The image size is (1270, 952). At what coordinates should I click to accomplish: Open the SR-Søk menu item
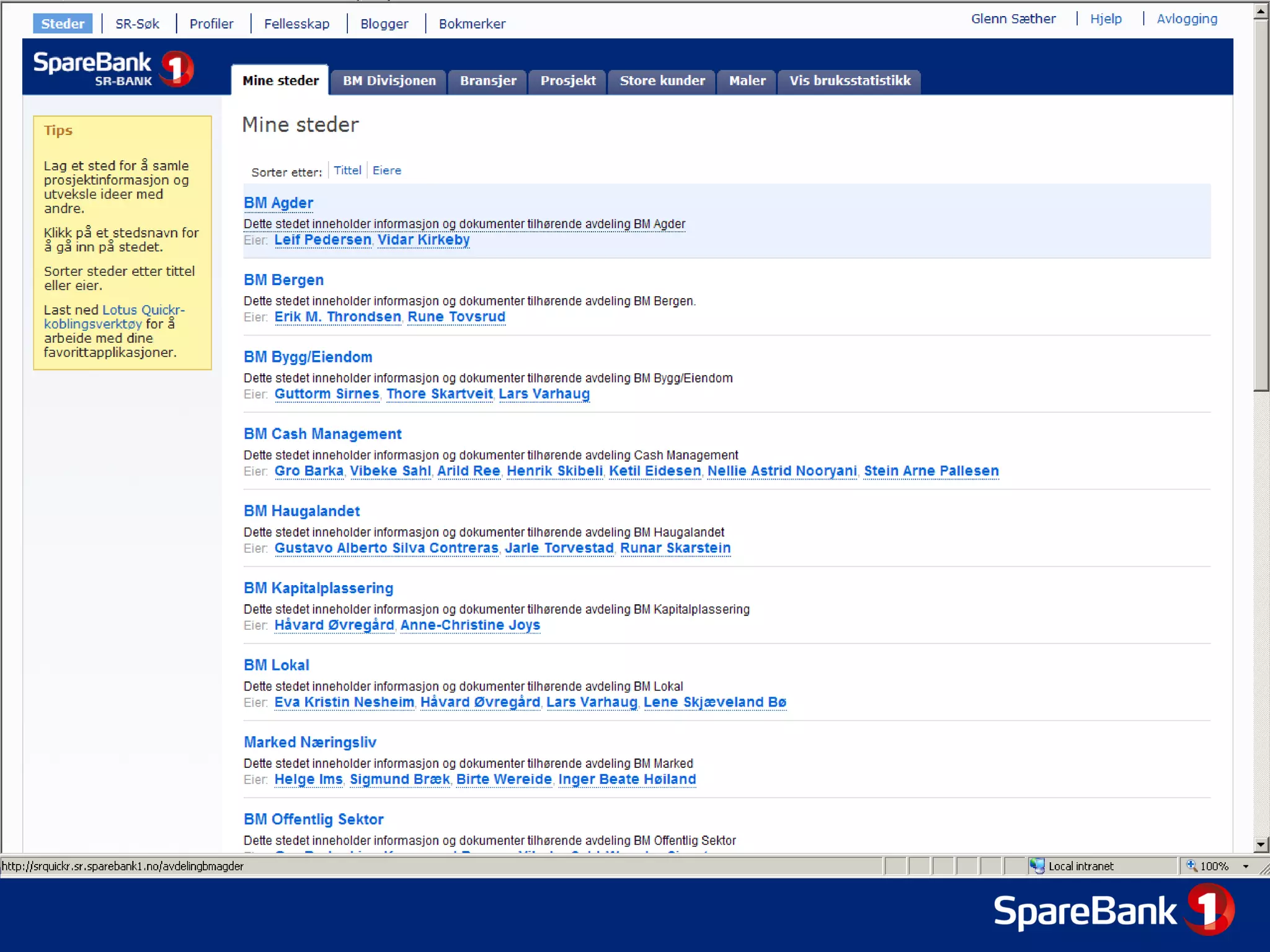click(x=137, y=24)
